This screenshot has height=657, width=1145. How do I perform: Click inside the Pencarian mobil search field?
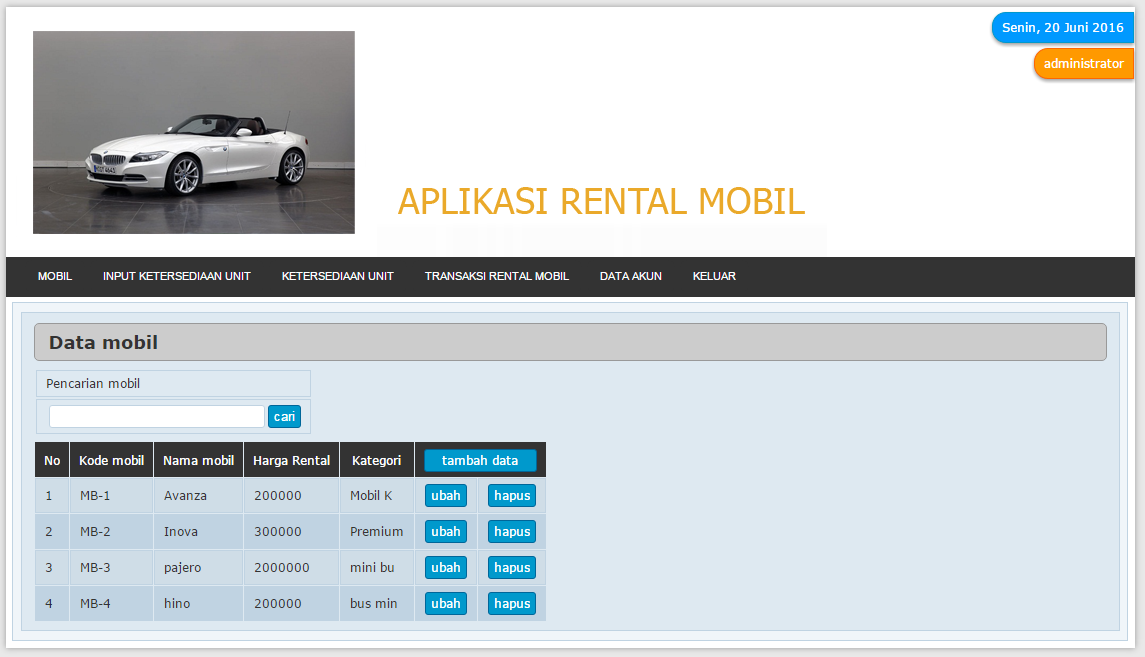[155, 416]
